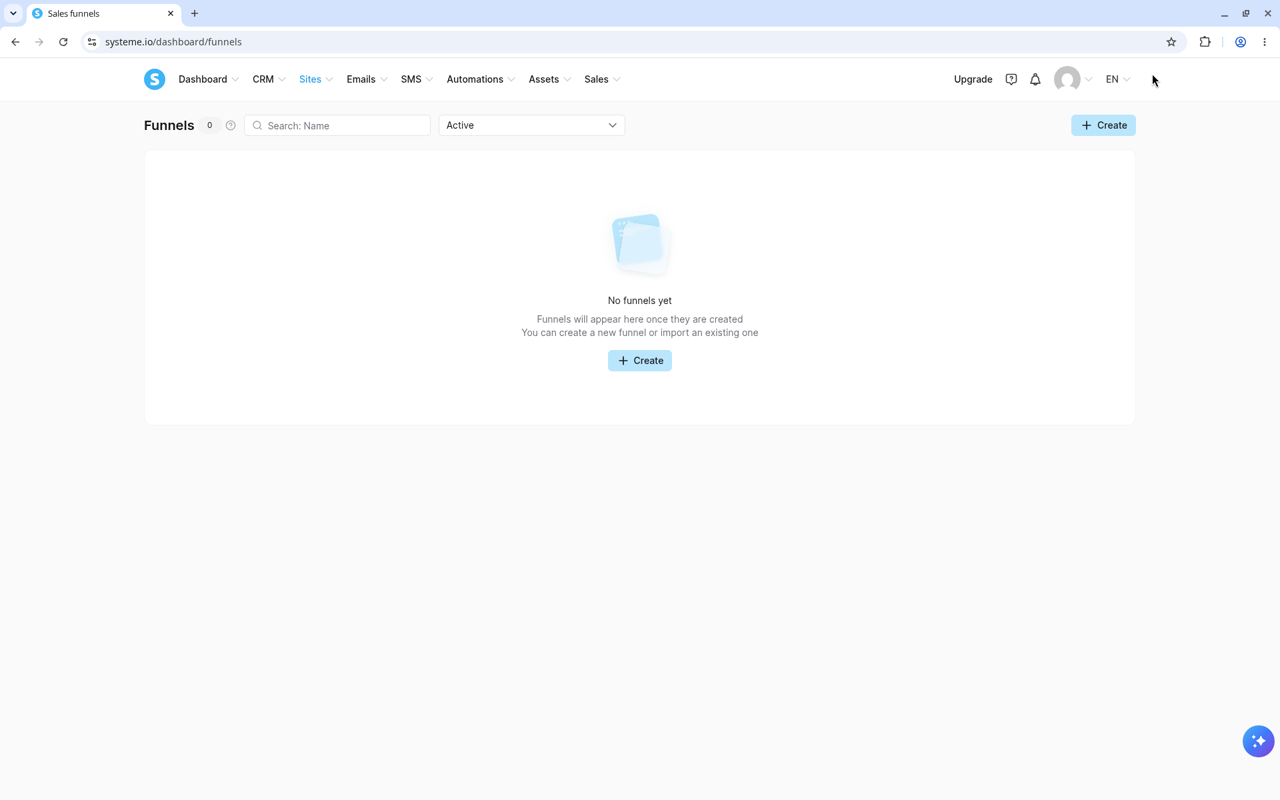The height and width of the screenshot is (800, 1280).
Task: Click the 'No funnels yet' text
Action: [x=640, y=300]
